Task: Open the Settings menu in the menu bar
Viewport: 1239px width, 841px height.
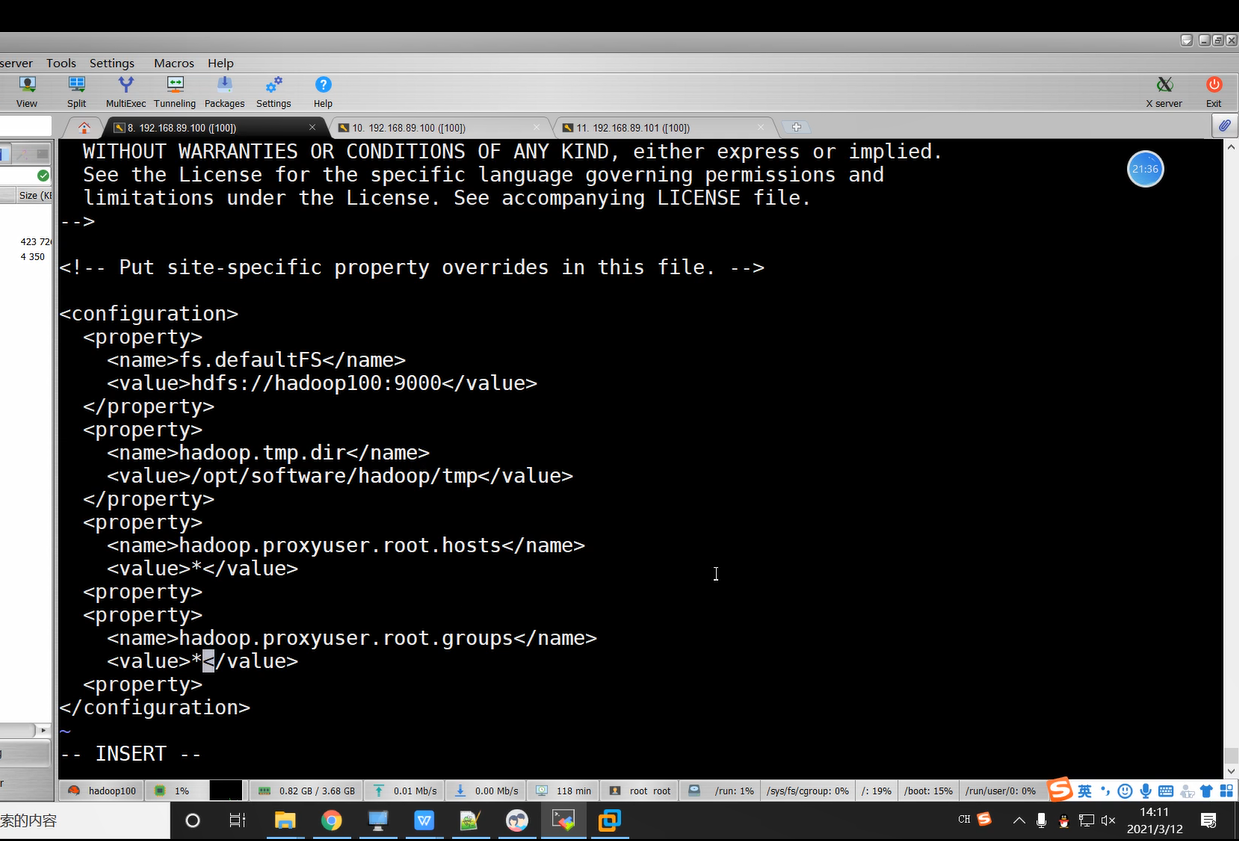Action: (112, 63)
